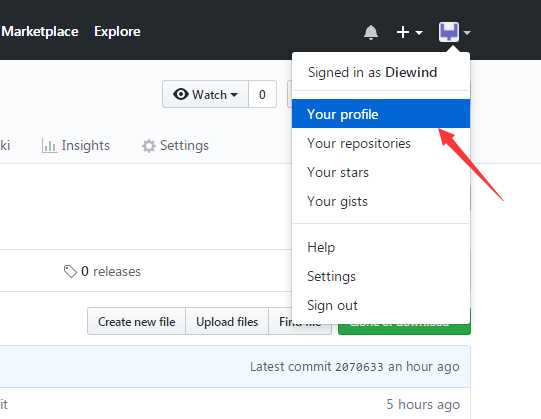This screenshot has width=541, height=419.
Task: Open the repository Settings tab
Action: [175, 146]
